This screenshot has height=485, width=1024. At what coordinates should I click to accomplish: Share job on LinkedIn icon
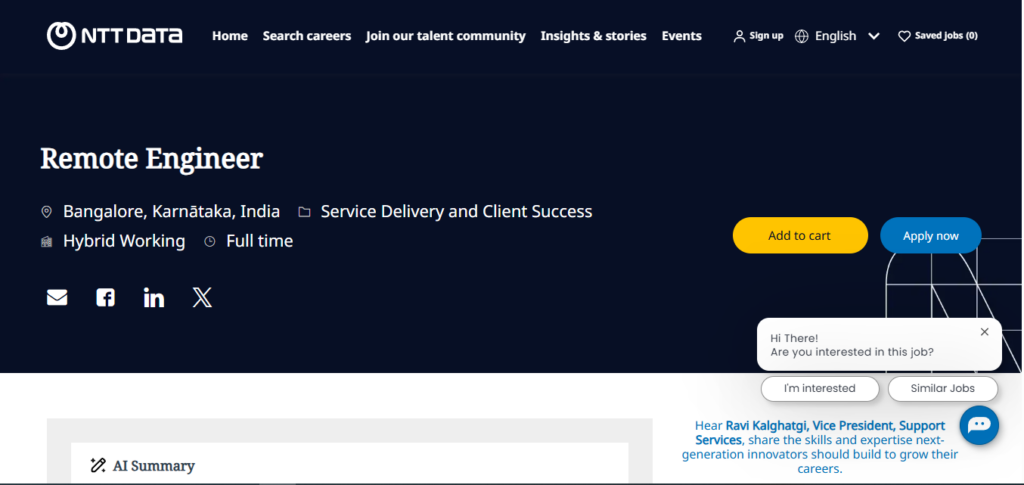[x=153, y=298]
